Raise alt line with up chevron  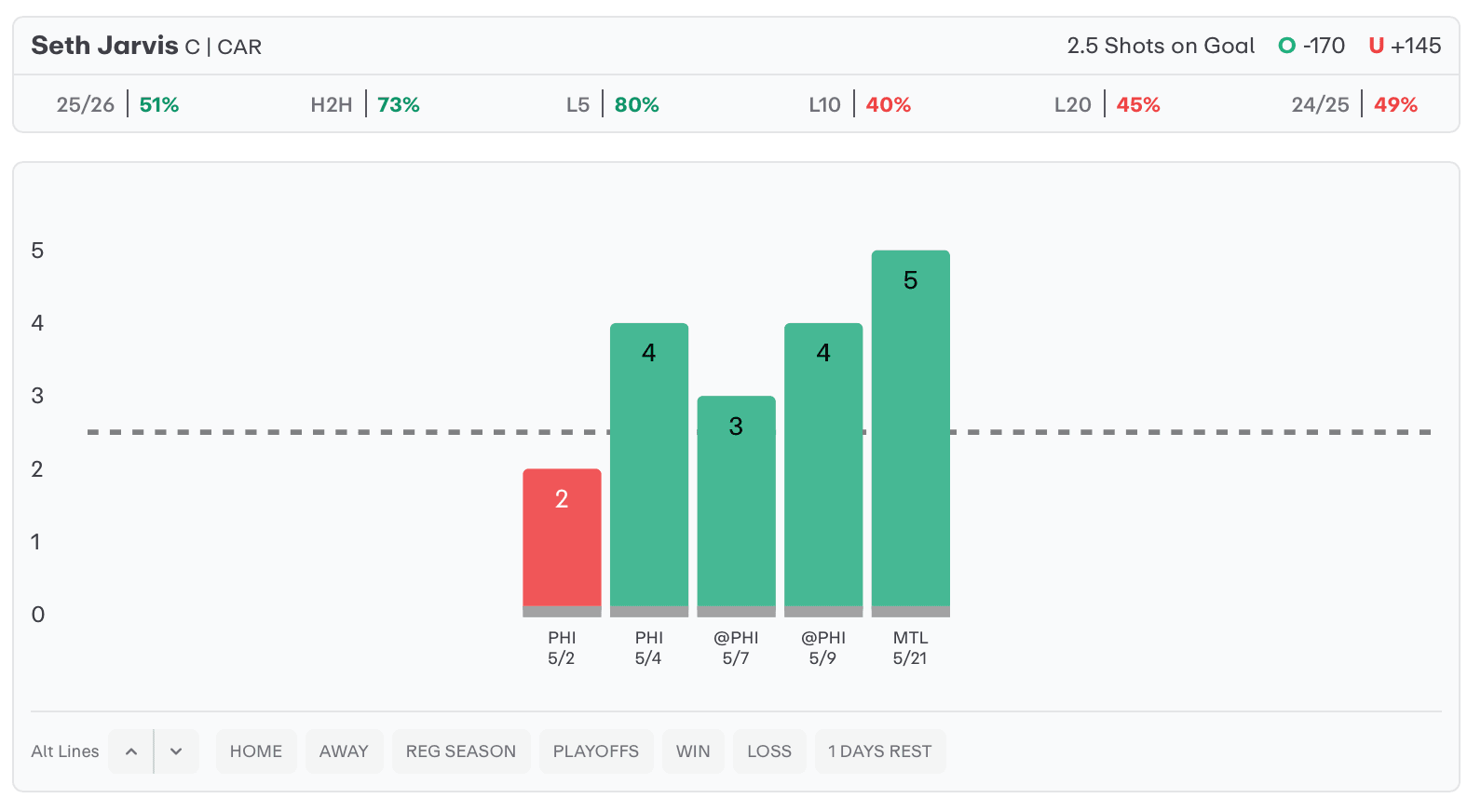(131, 751)
